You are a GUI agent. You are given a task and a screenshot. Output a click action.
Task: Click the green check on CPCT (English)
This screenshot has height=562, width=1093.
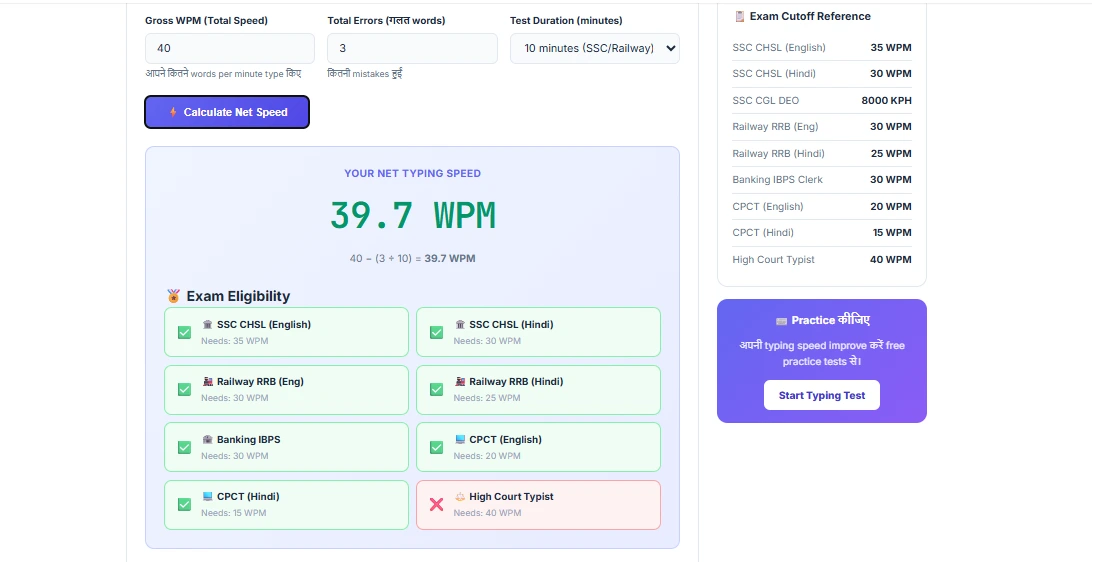[436, 448]
